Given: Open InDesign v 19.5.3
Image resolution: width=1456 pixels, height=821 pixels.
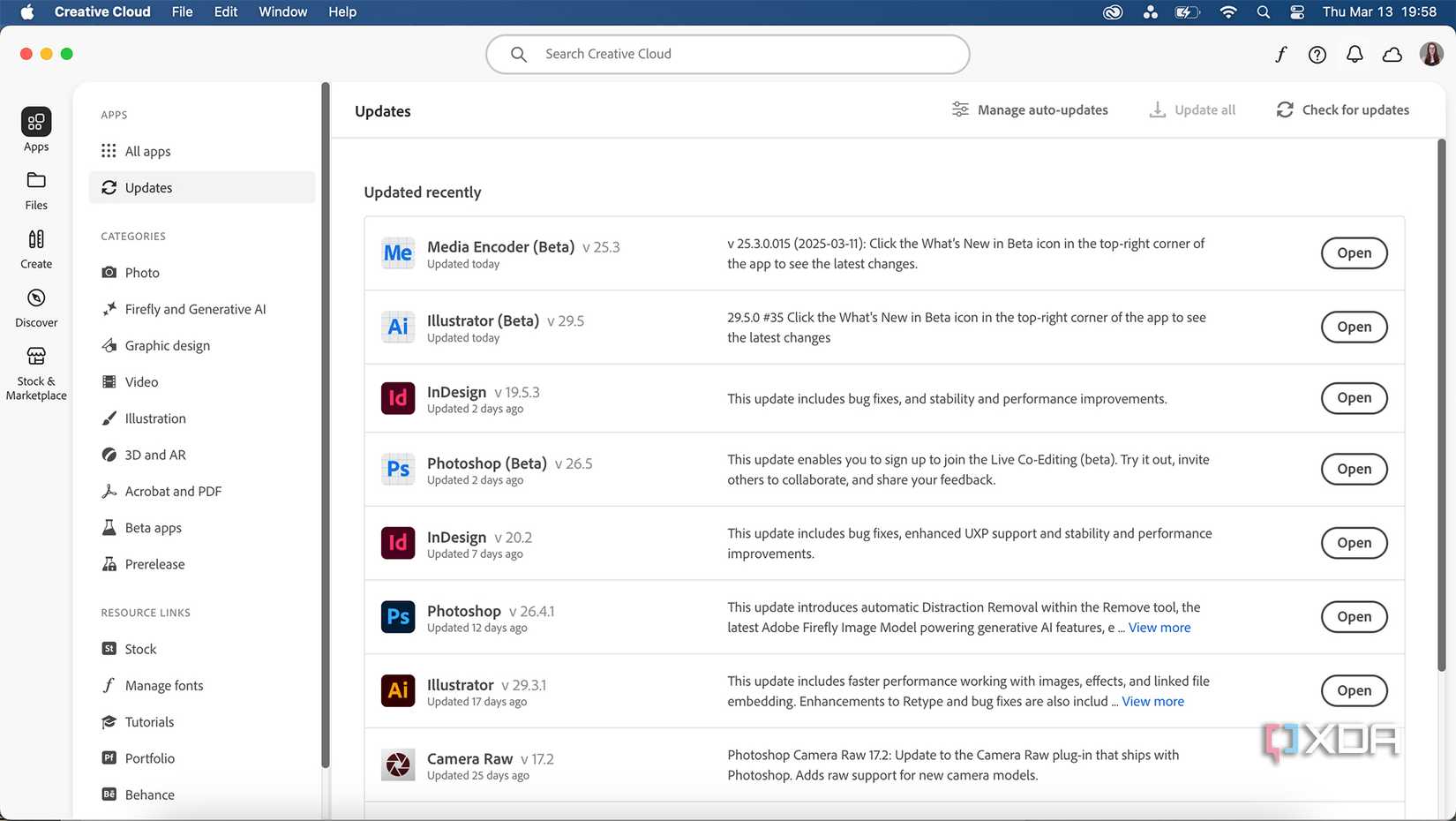Looking at the screenshot, I should tap(1354, 398).
